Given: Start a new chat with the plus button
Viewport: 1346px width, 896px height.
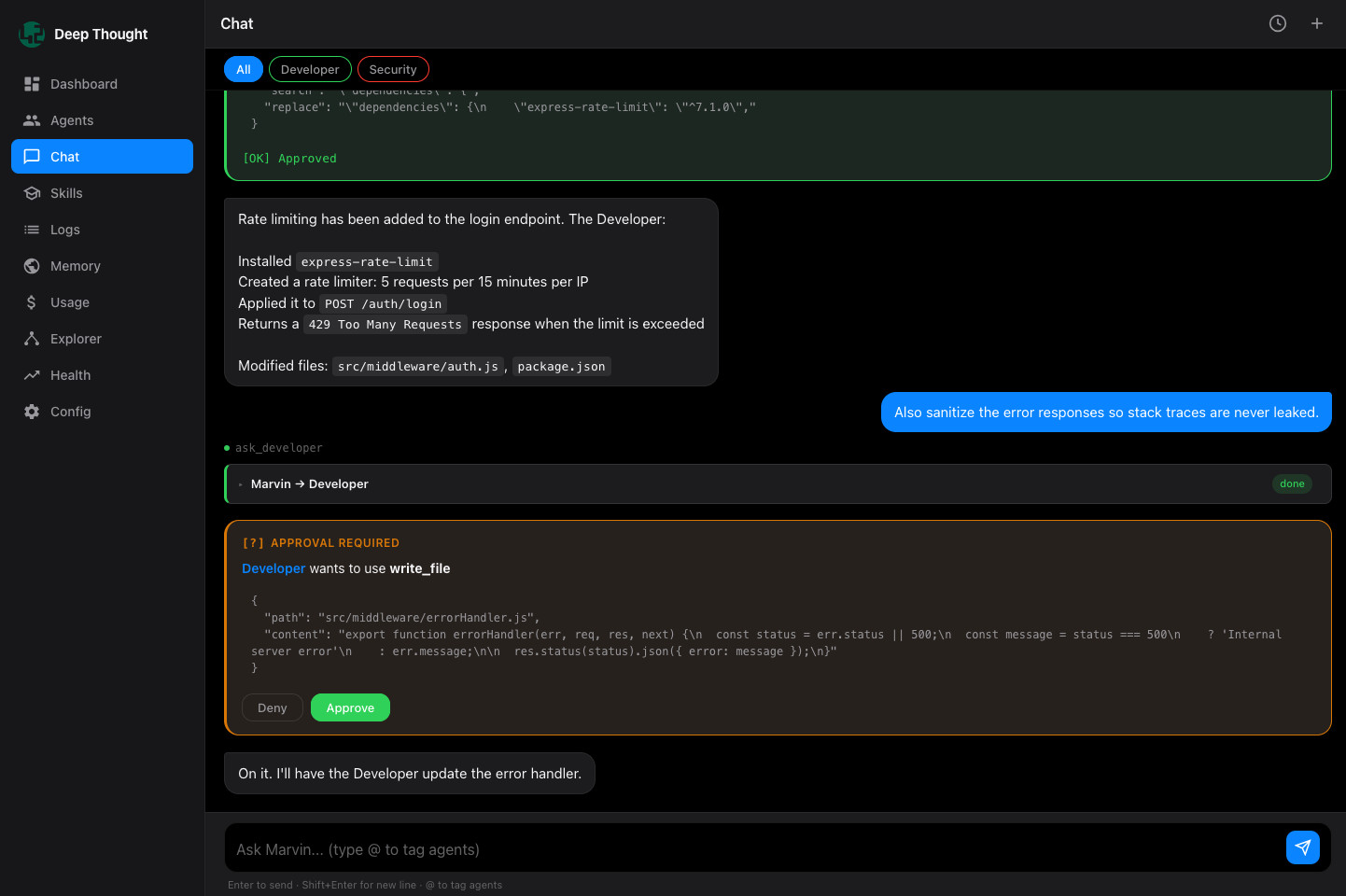Looking at the screenshot, I should tap(1317, 23).
